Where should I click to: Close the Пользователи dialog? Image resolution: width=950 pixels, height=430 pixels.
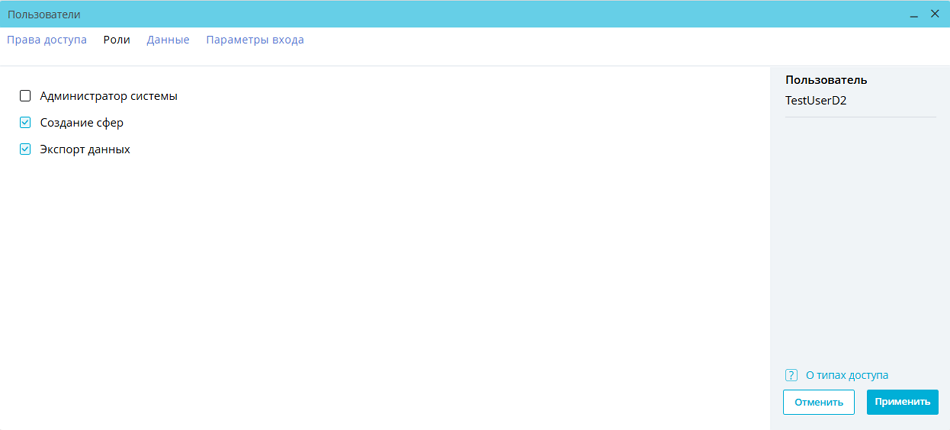(x=935, y=14)
